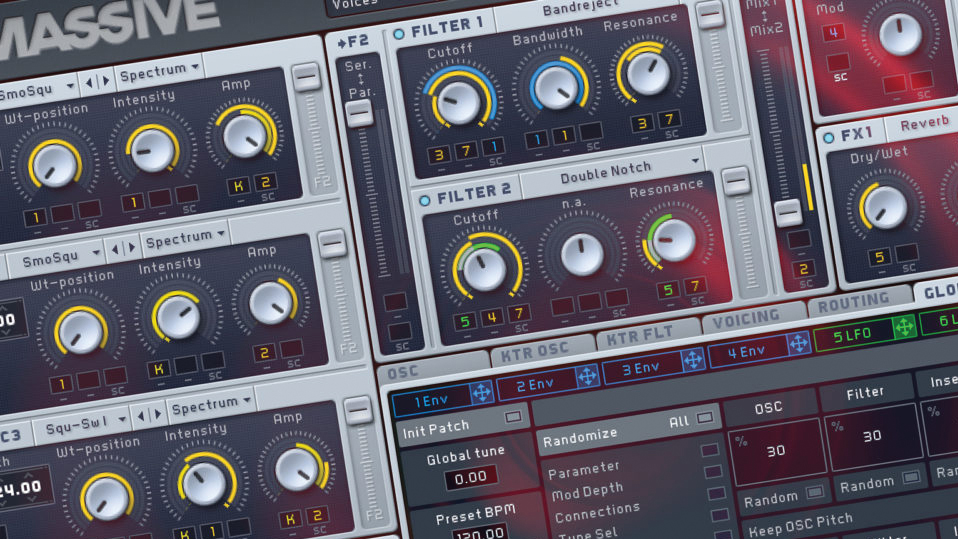The image size is (958, 539).
Task: Click green slot 5 under Filter 2 Resonance
Action: pyautogui.click(x=668, y=290)
